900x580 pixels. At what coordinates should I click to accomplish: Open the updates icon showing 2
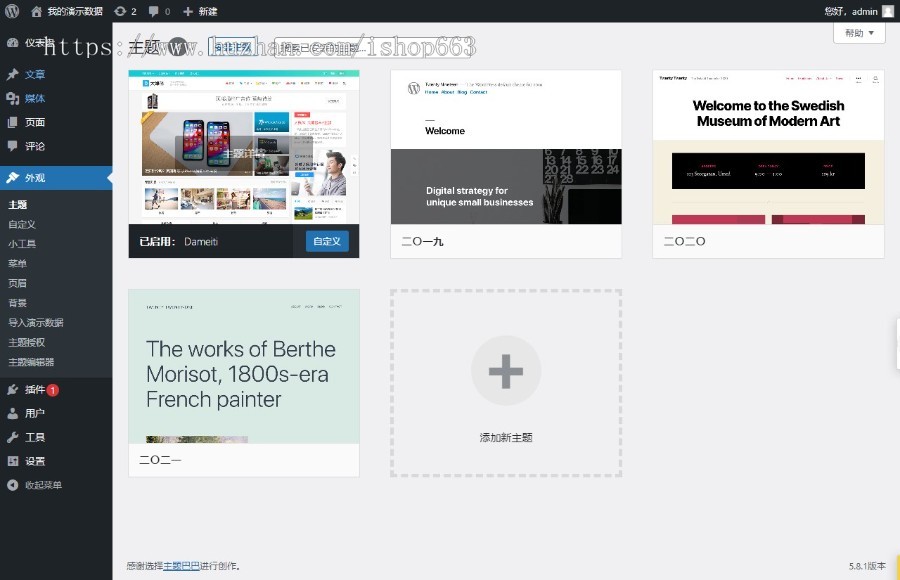(125, 11)
